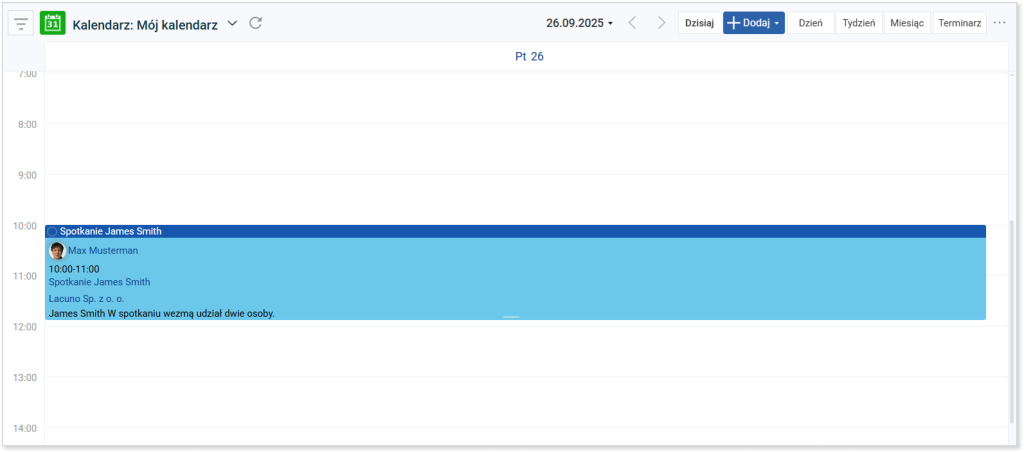1024x453 pixels.
Task: Open the Max Musterman contact link
Action: 103,251
